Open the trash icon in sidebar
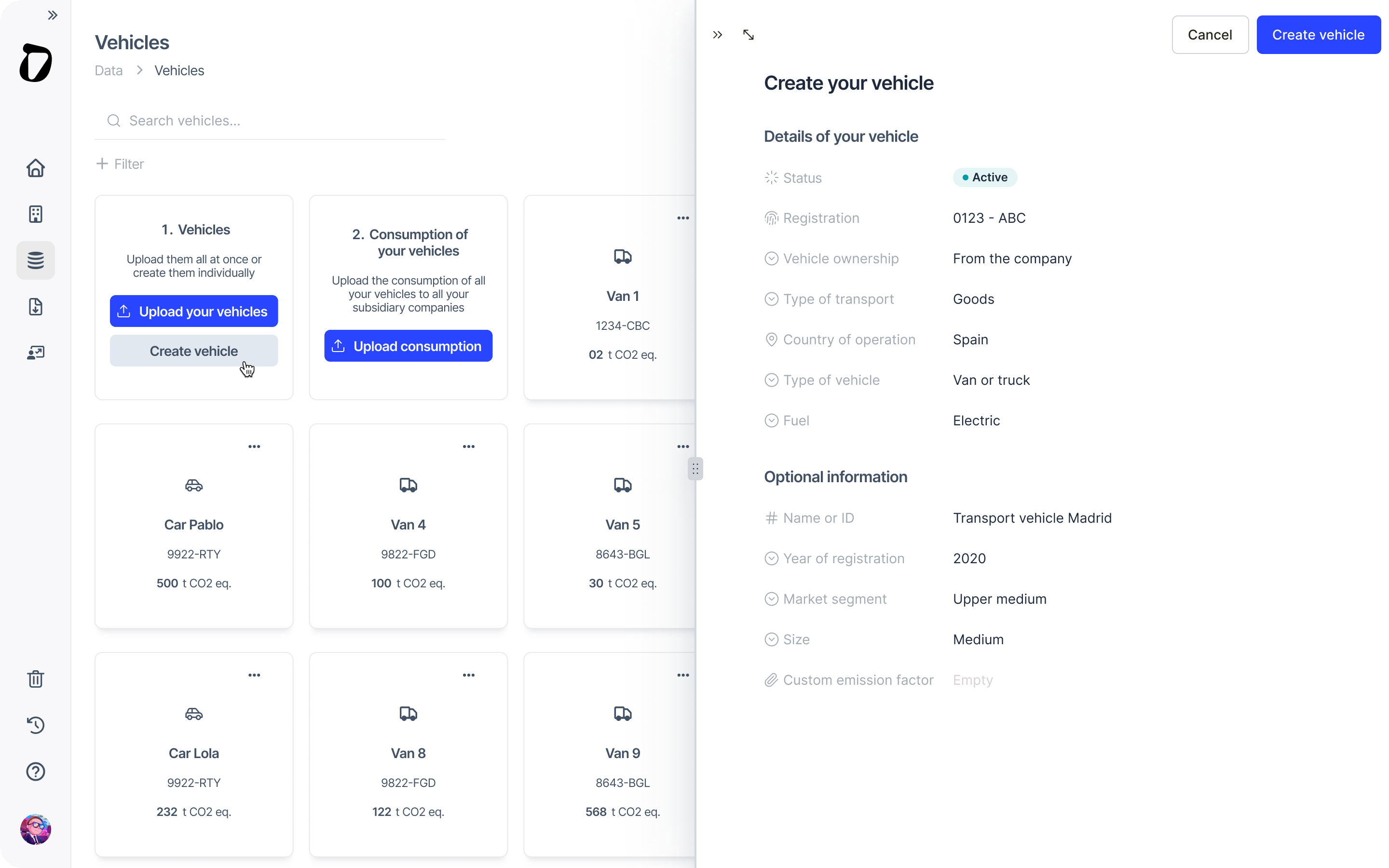This screenshot has height=868, width=1389. 36,678
